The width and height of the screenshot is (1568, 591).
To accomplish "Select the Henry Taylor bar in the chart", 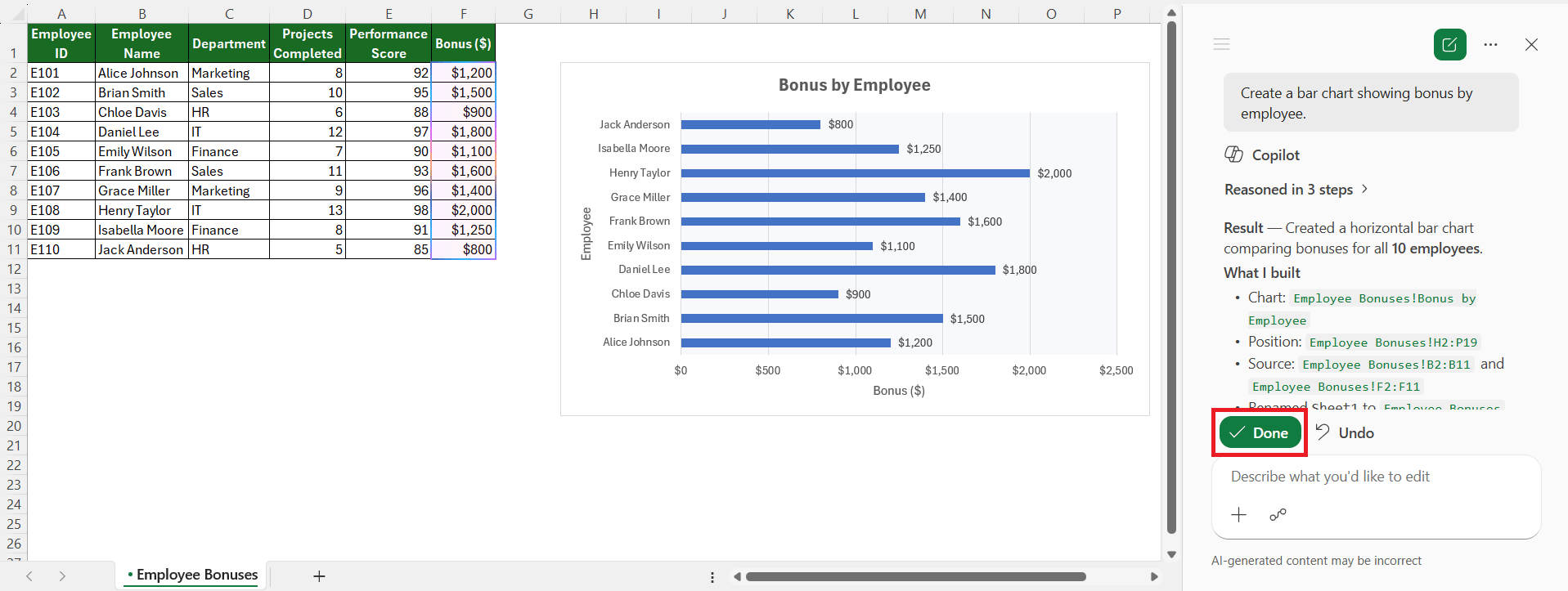I will pyautogui.click(x=855, y=173).
